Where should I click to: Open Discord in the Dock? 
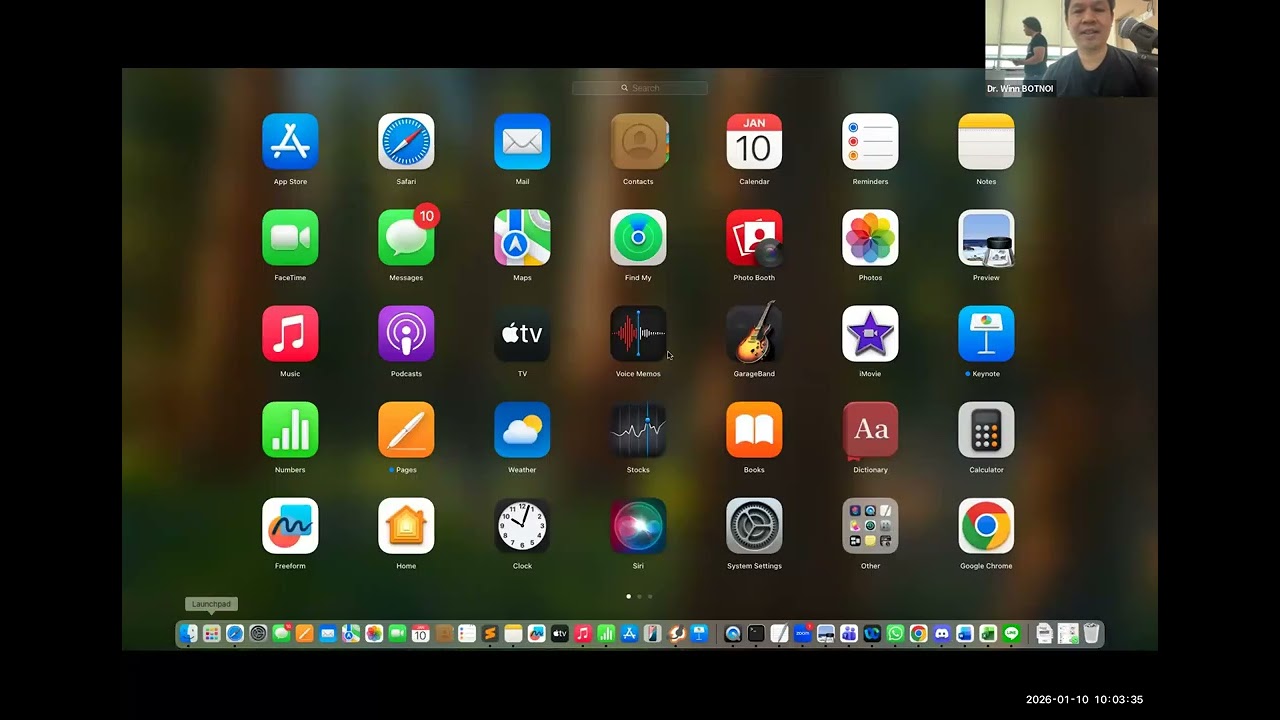(942, 633)
